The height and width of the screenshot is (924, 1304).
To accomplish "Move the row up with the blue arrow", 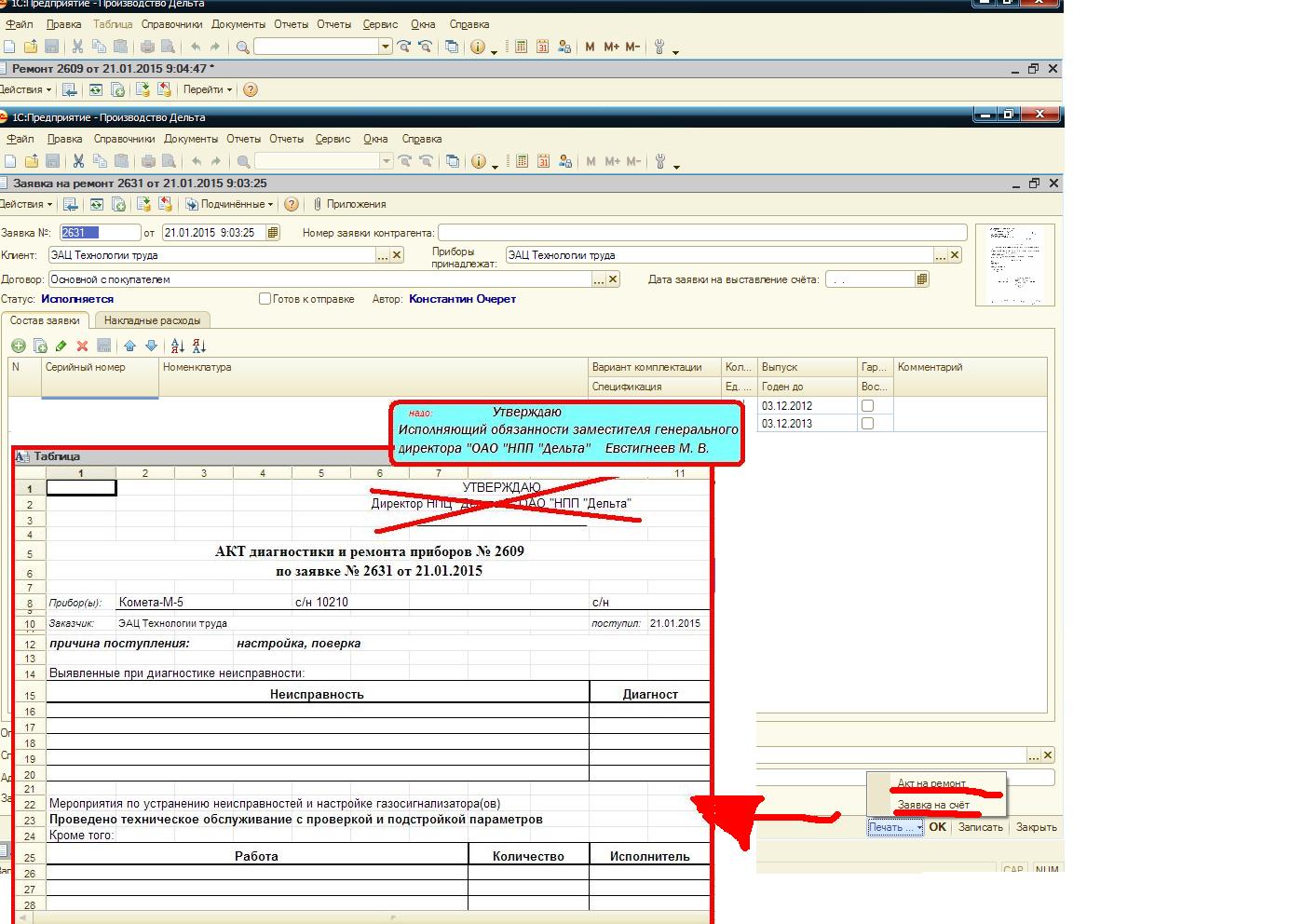I will click(129, 346).
